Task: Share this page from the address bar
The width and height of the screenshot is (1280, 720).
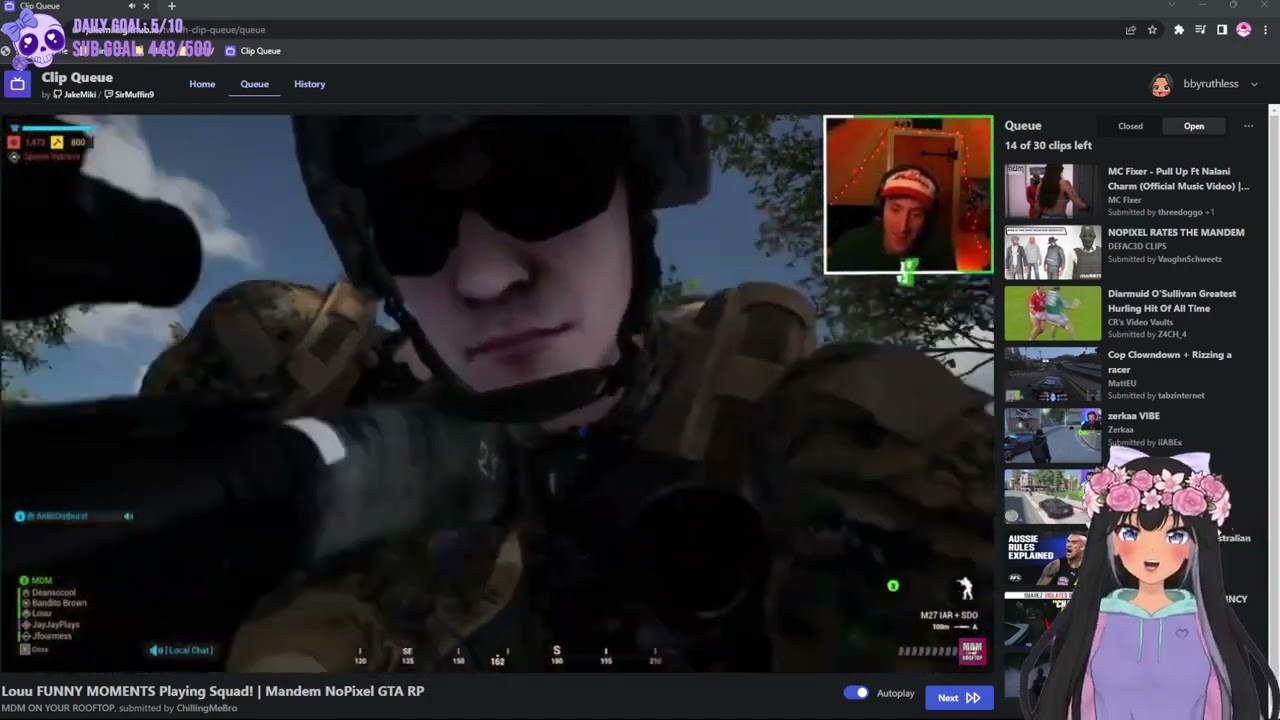Action: [1131, 30]
